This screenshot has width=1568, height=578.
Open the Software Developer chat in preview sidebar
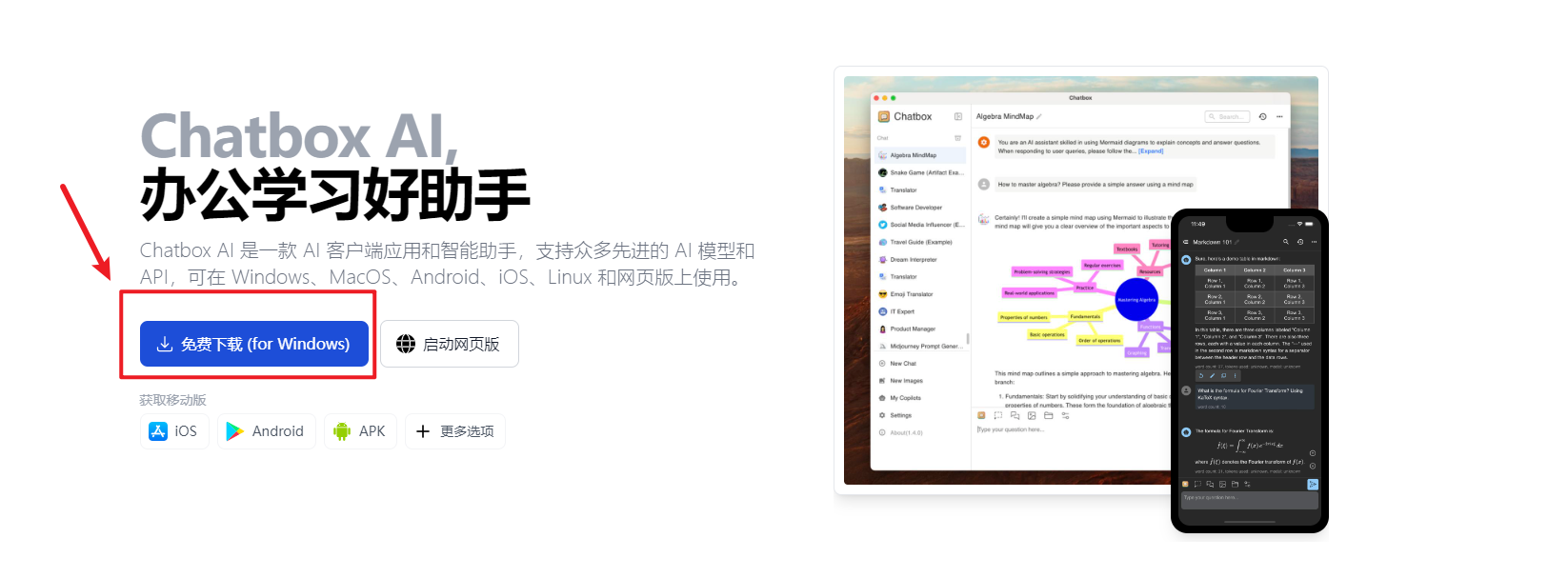point(921,208)
